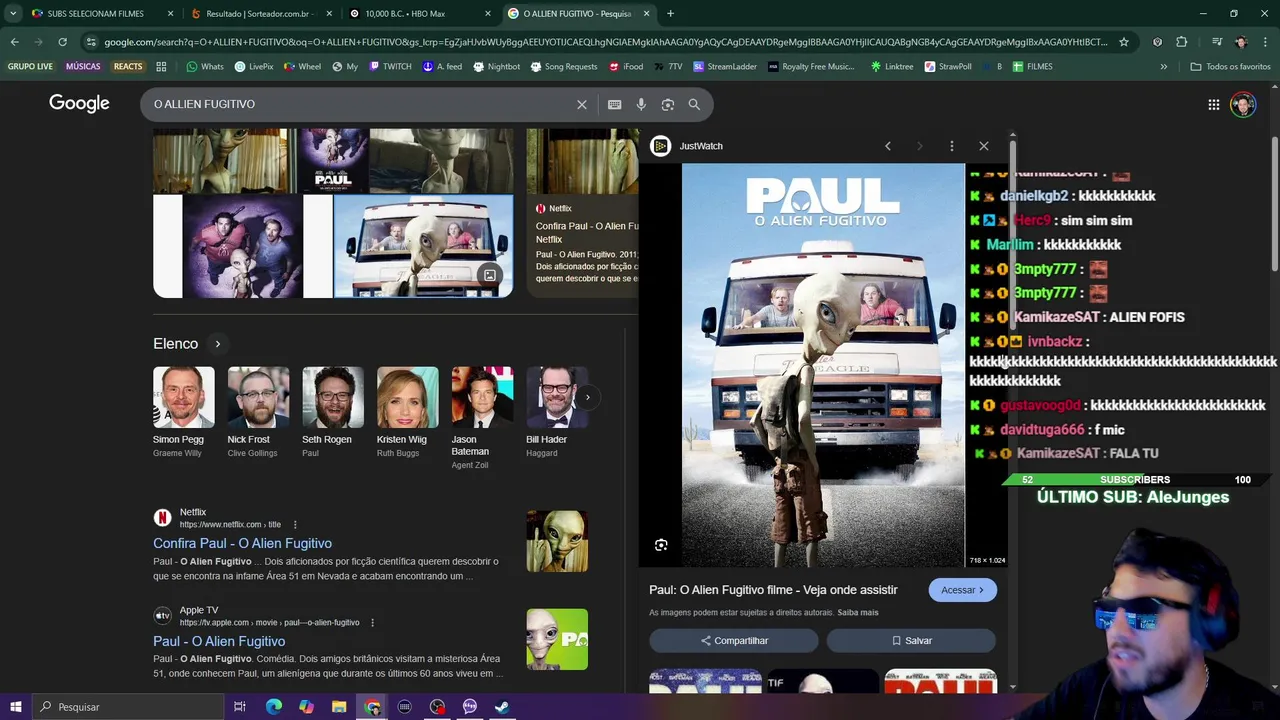Search inside image using Lens icon on poster
This screenshot has height=720, width=1280.
point(661,545)
